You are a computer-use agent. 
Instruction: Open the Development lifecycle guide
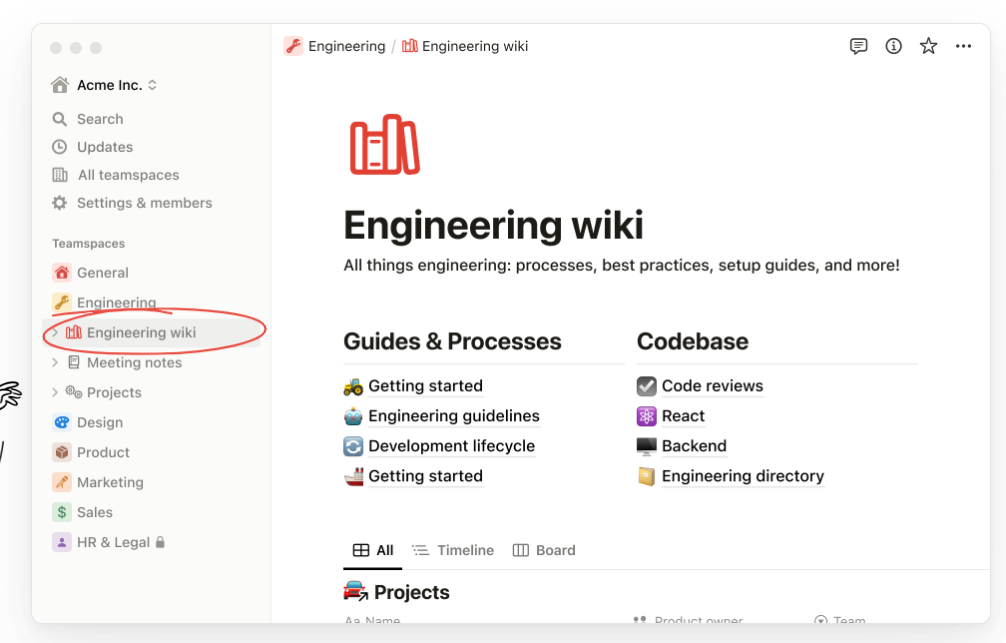[451, 446]
